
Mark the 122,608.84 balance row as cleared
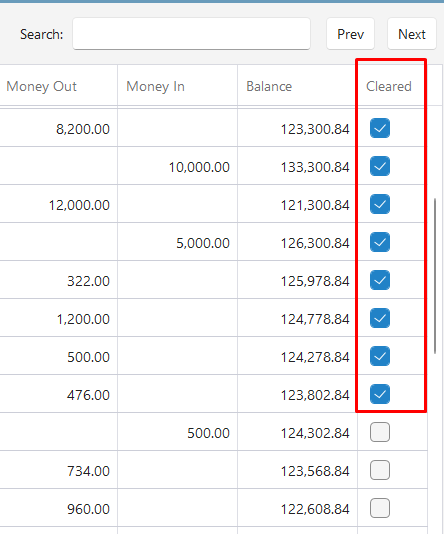click(380, 508)
